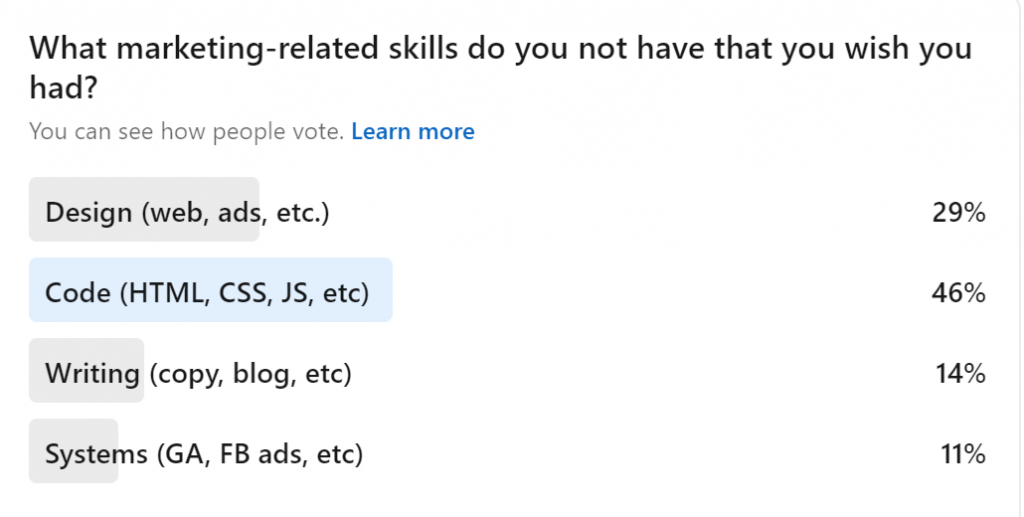Click the 'You can see how people vote' text
The width and height of the screenshot is (1024, 517).
[186, 131]
